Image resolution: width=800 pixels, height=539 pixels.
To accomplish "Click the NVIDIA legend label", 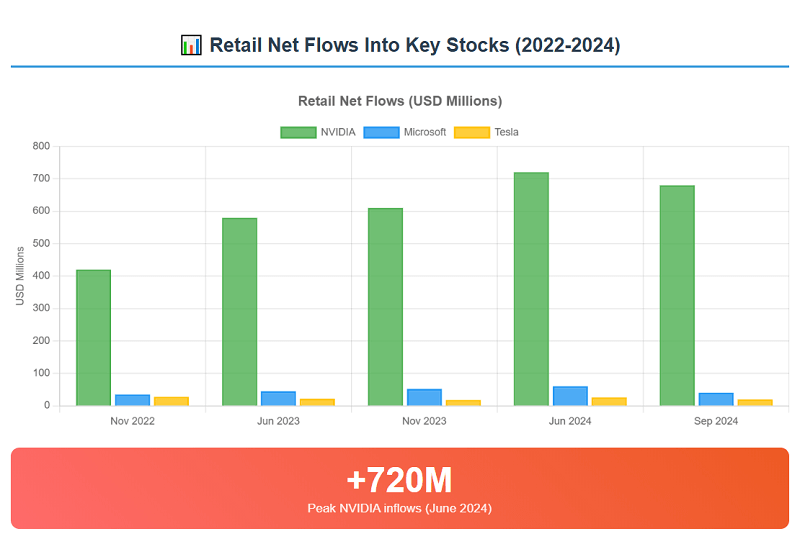I will pyautogui.click(x=337, y=132).
